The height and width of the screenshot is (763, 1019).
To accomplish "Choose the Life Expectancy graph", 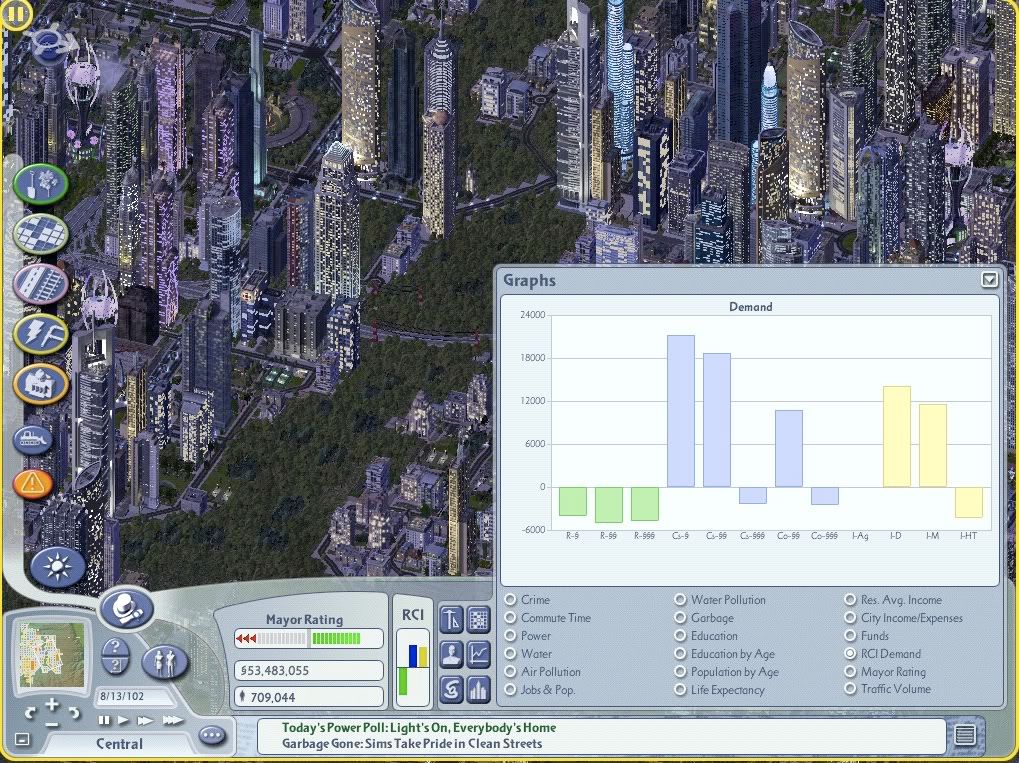I will [x=680, y=690].
